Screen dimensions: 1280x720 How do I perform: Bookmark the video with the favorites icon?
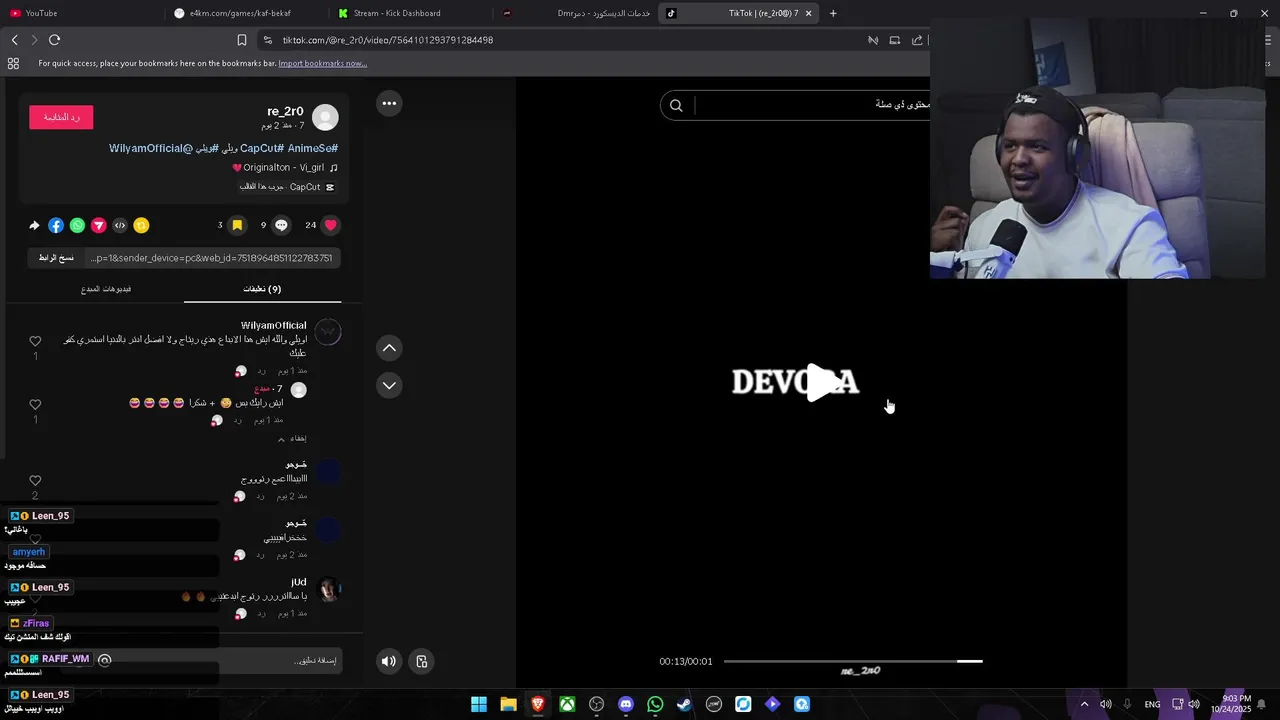(x=237, y=225)
